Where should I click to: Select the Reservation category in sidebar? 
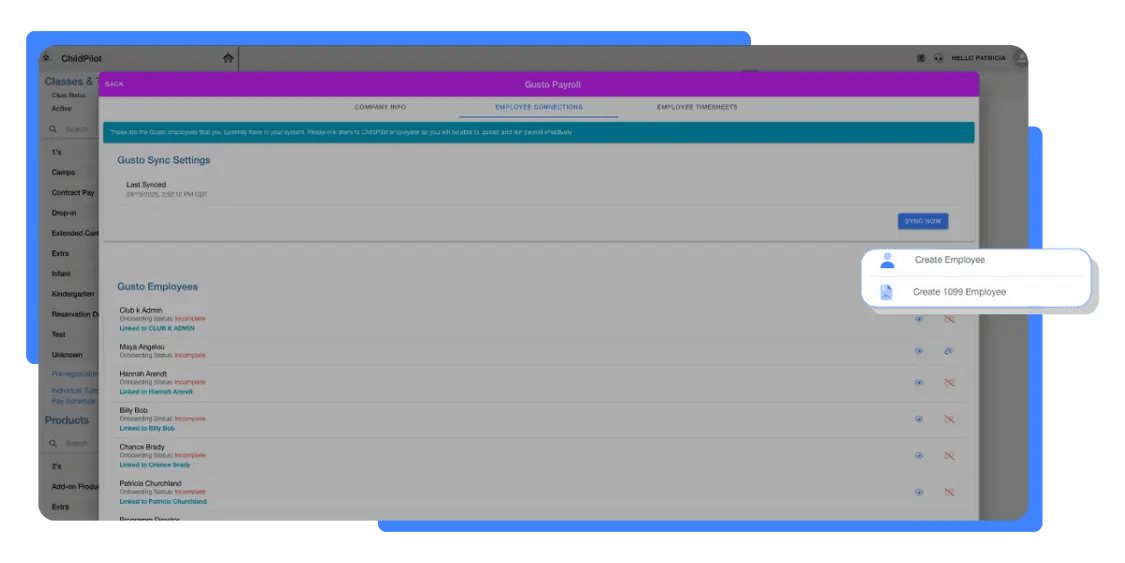(75, 314)
